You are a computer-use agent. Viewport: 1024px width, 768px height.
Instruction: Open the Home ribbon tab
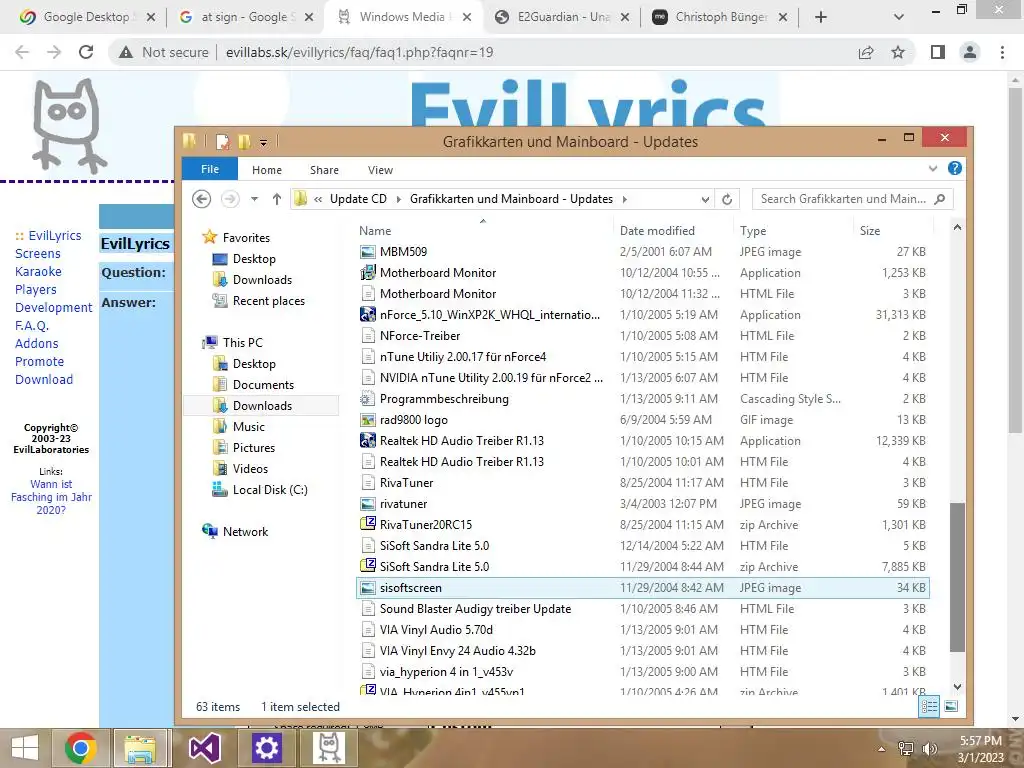(x=267, y=170)
